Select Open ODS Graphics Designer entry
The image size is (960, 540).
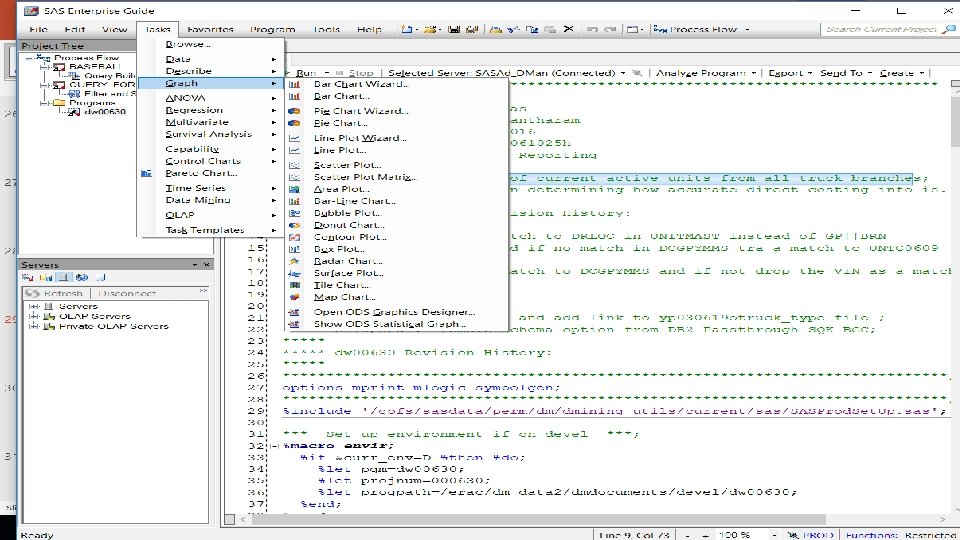tap(394, 312)
